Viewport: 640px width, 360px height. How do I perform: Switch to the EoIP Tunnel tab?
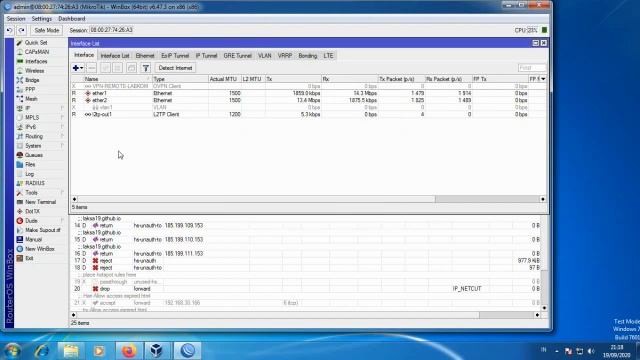(x=175, y=56)
